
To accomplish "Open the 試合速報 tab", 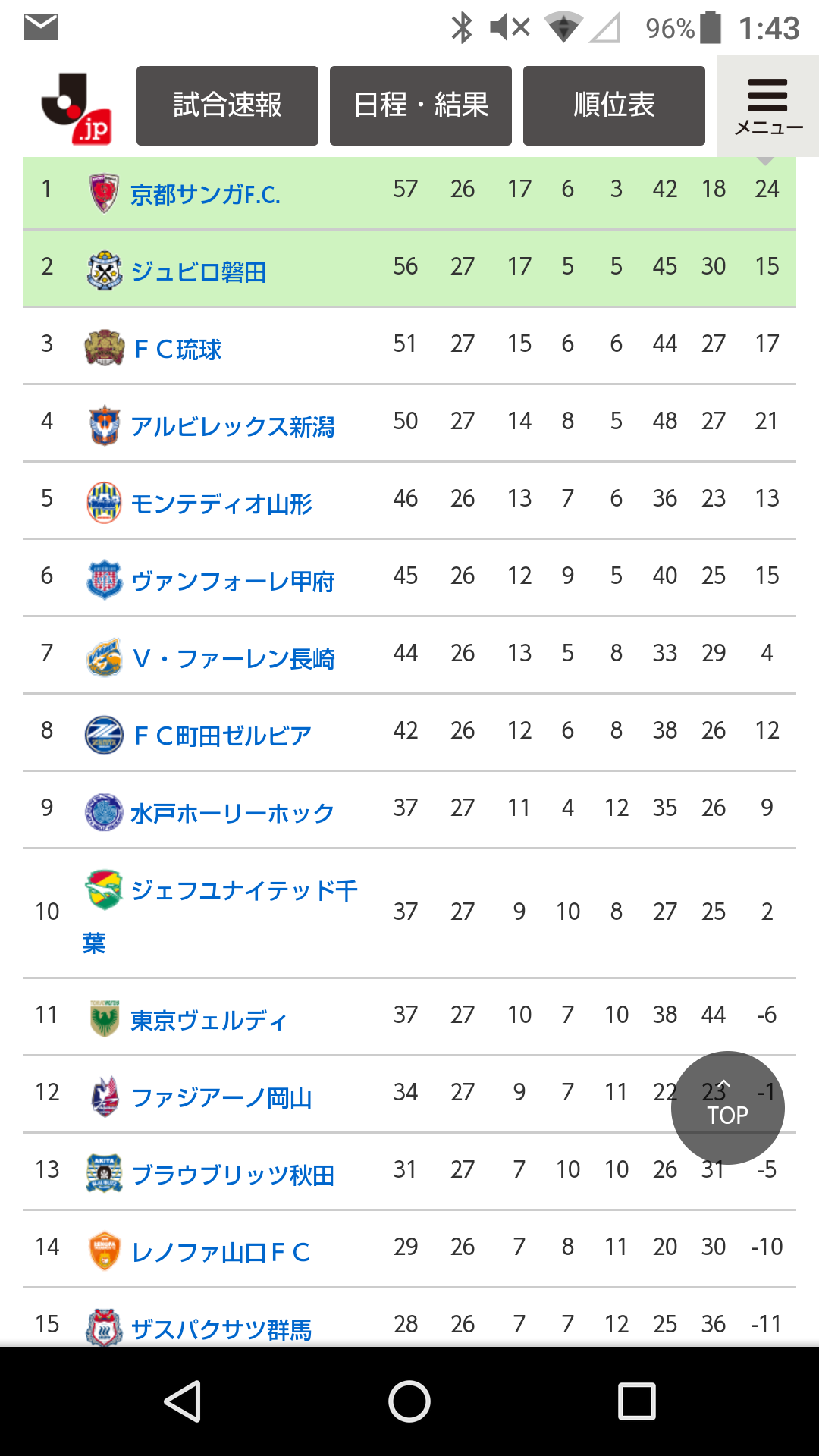I will (227, 105).
